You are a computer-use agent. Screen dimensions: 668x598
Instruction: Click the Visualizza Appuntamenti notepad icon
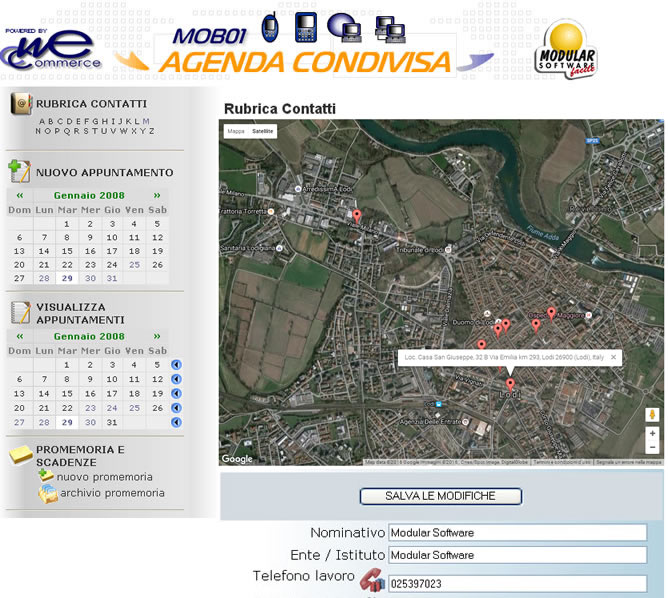pyautogui.click(x=20, y=313)
